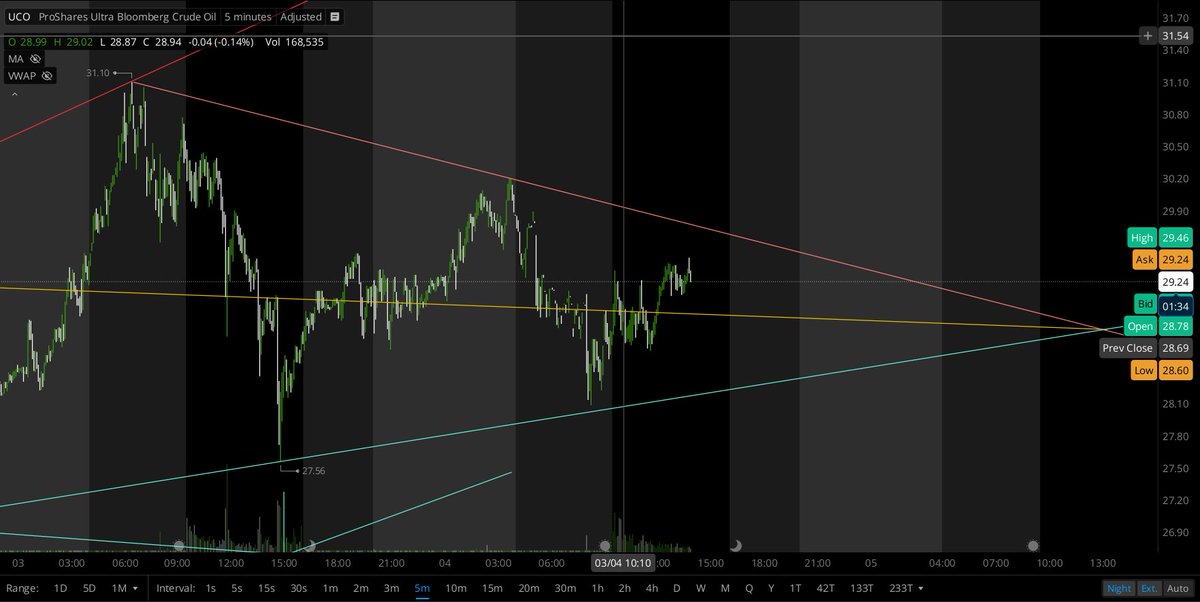Click the sun session marker above the 03/04 10:10 label

(603, 545)
